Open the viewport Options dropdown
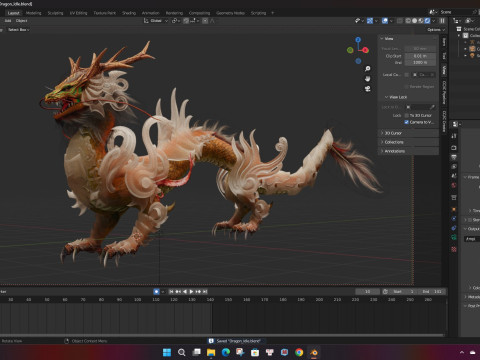Screen dimensions: 480x360 tap(436, 30)
